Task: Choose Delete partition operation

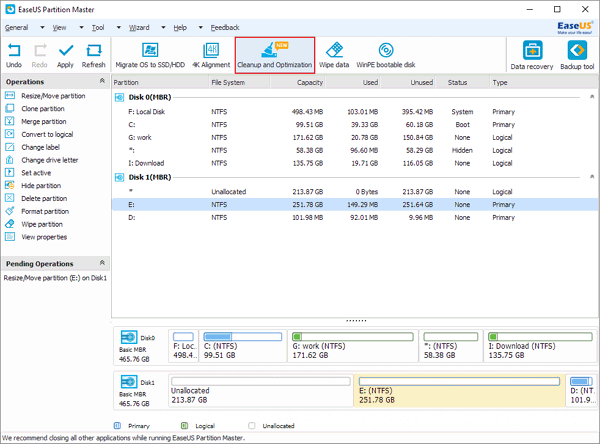Action: pyautogui.click(x=36, y=199)
